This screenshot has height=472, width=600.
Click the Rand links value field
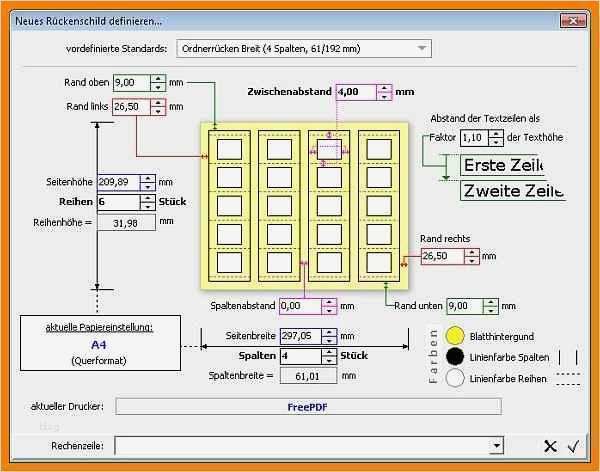pyautogui.click(x=131, y=107)
